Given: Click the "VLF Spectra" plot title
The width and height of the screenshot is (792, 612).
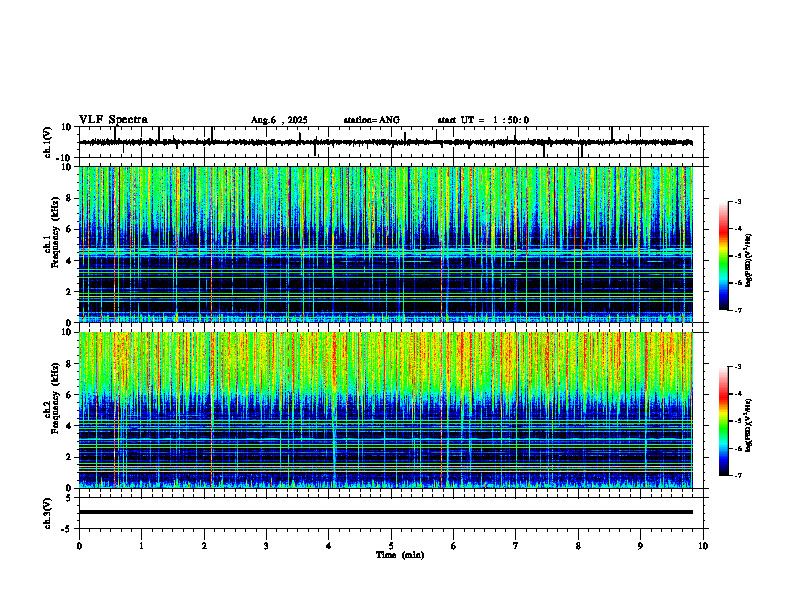Looking at the screenshot, I should 113,120.
